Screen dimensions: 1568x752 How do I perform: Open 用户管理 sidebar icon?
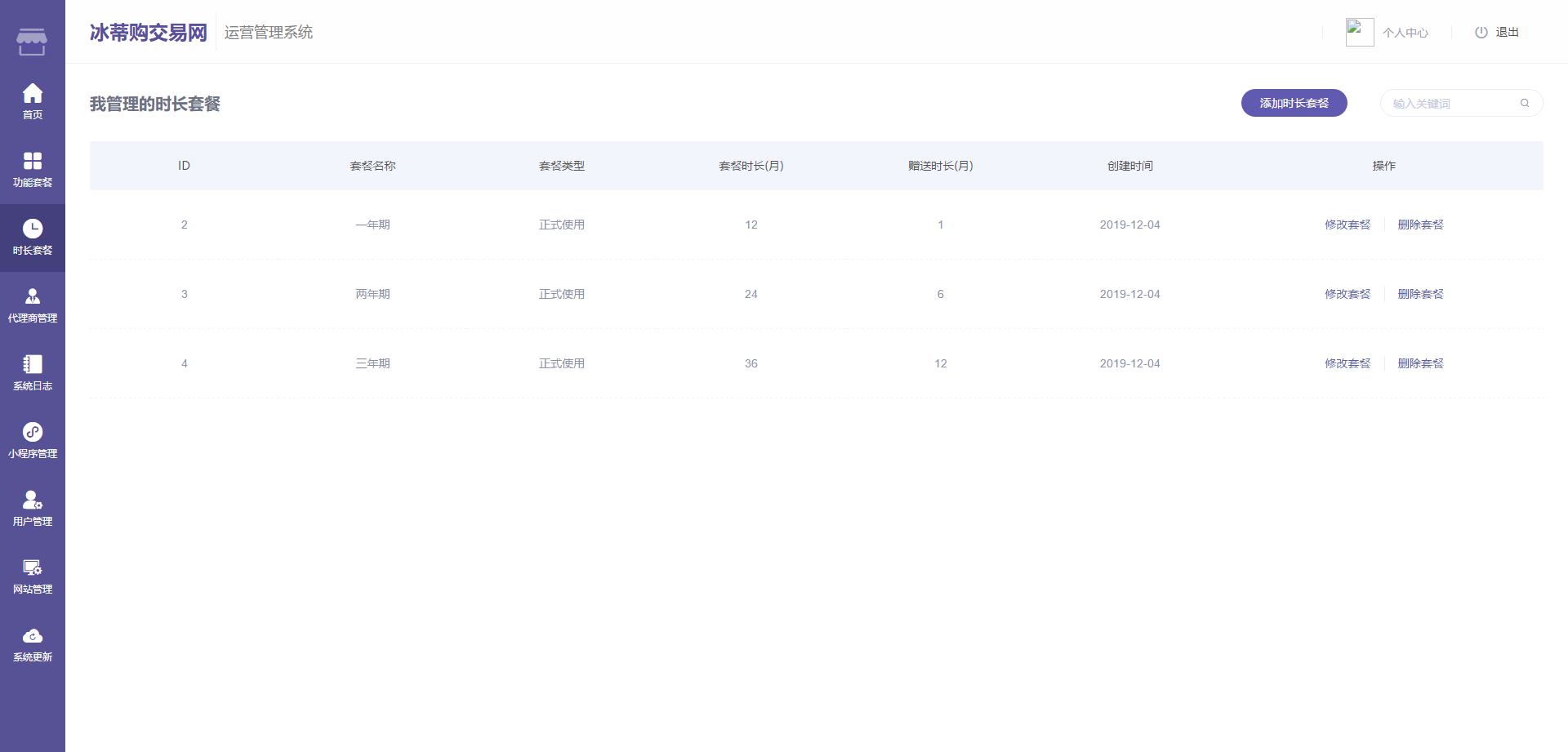[33, 500]
